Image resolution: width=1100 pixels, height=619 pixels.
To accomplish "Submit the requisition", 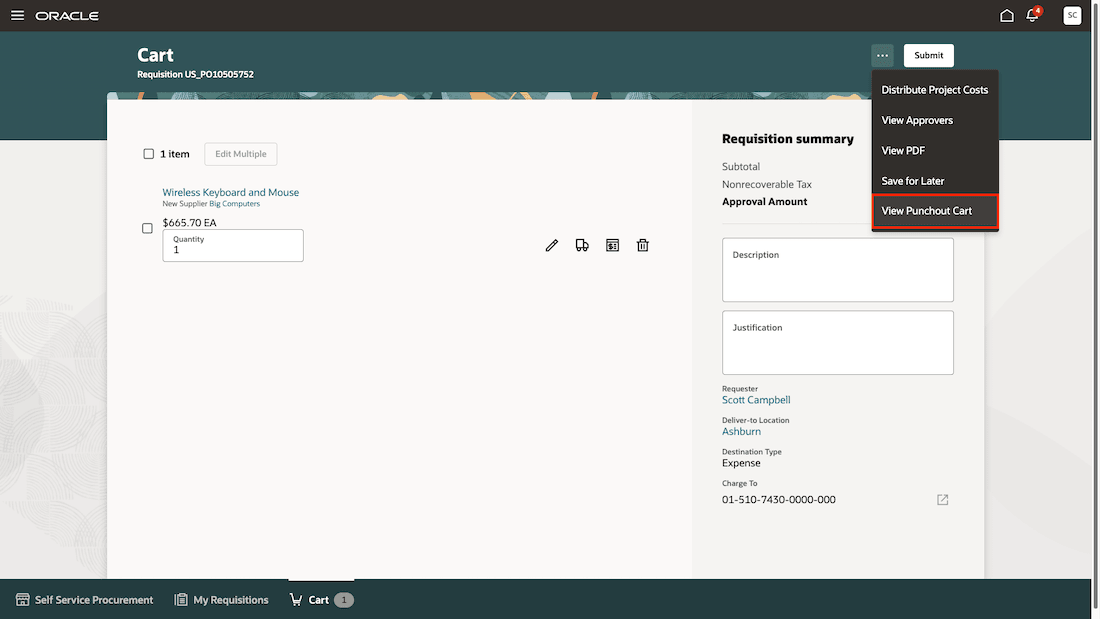I will tap(928, 55).
